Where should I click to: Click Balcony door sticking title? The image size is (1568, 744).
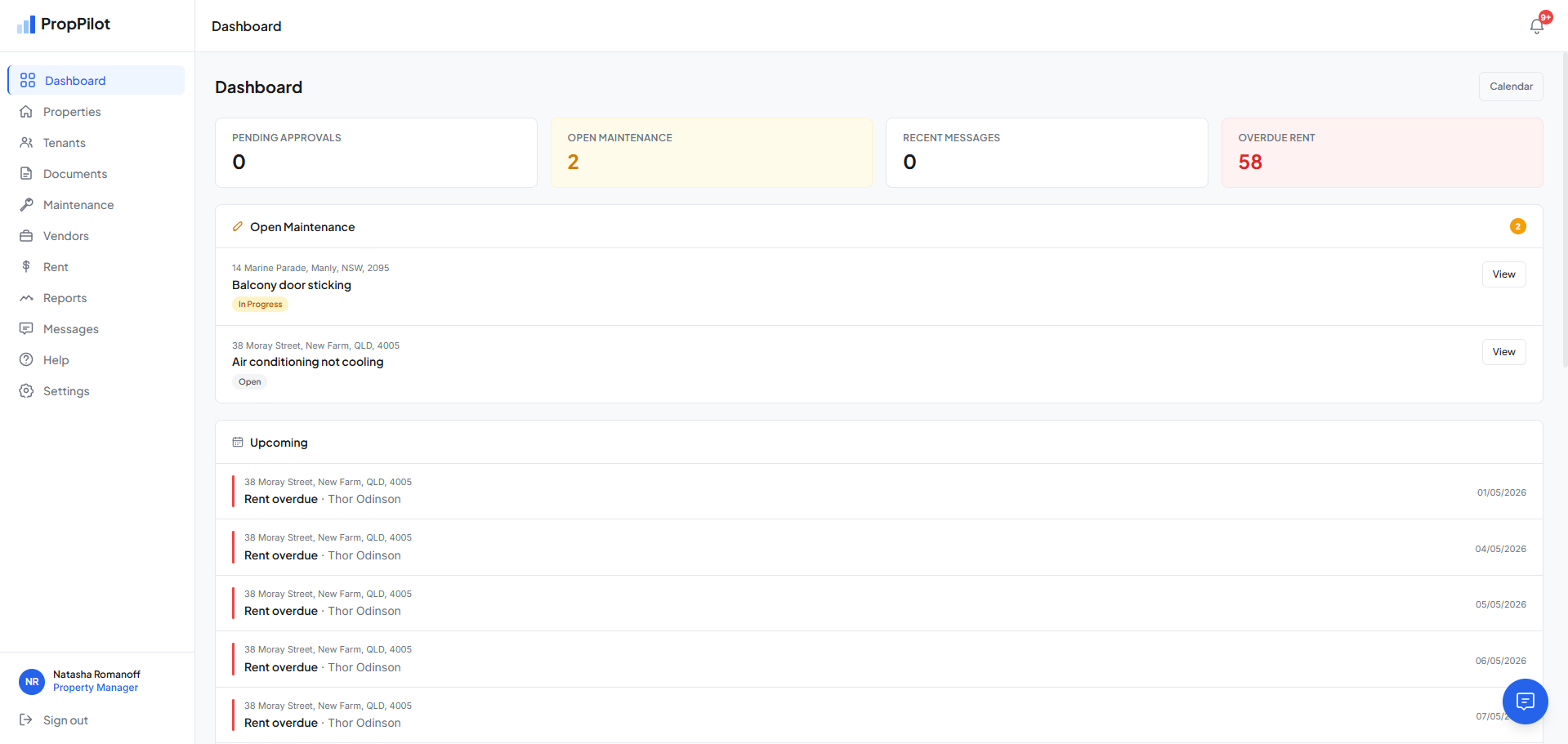tap(292, 285)
